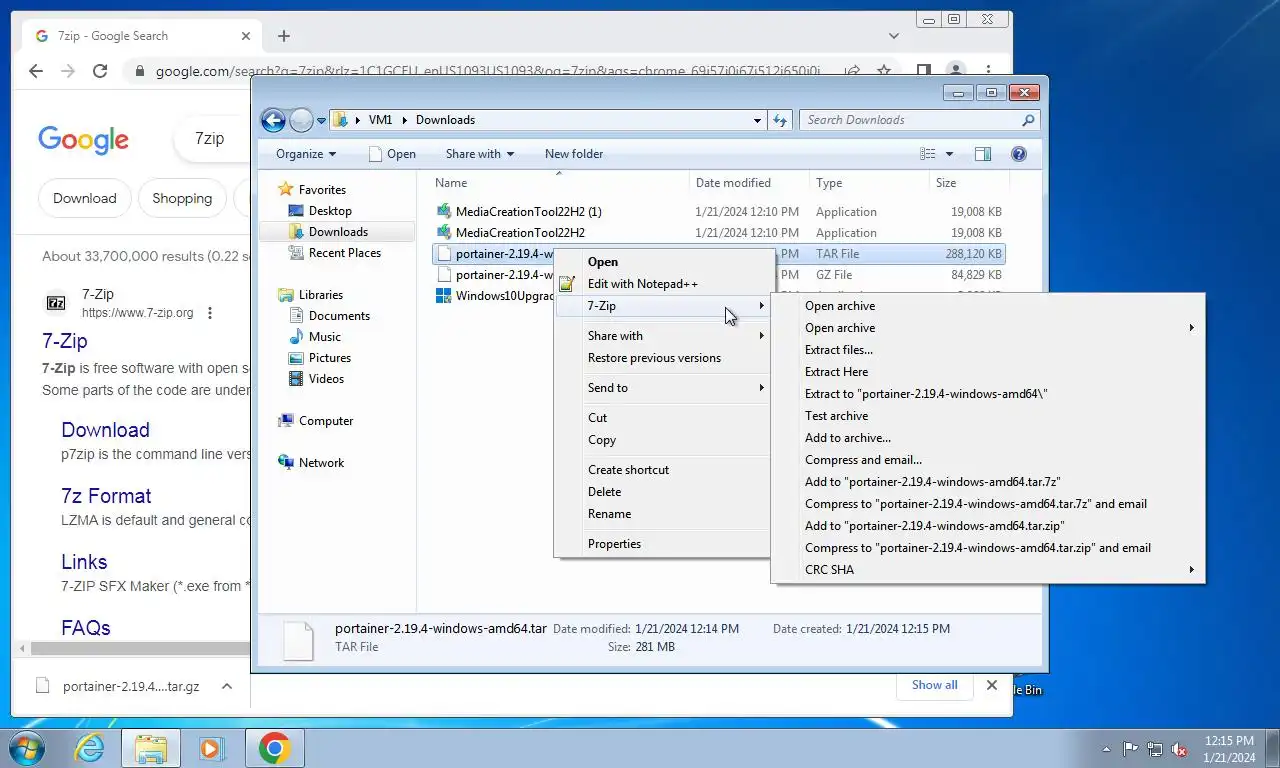Click search magnifier in Search Downloads box
The height and width of the screenshot is (768, 1280).
click(x=1028, y=120)
